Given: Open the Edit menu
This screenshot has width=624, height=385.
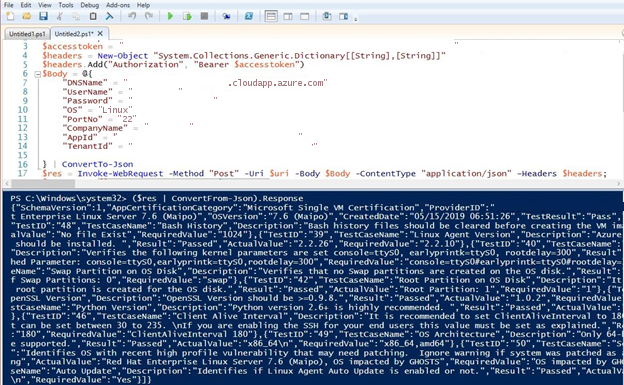Looking at the screenshot, I should click(x=26, y=5).
